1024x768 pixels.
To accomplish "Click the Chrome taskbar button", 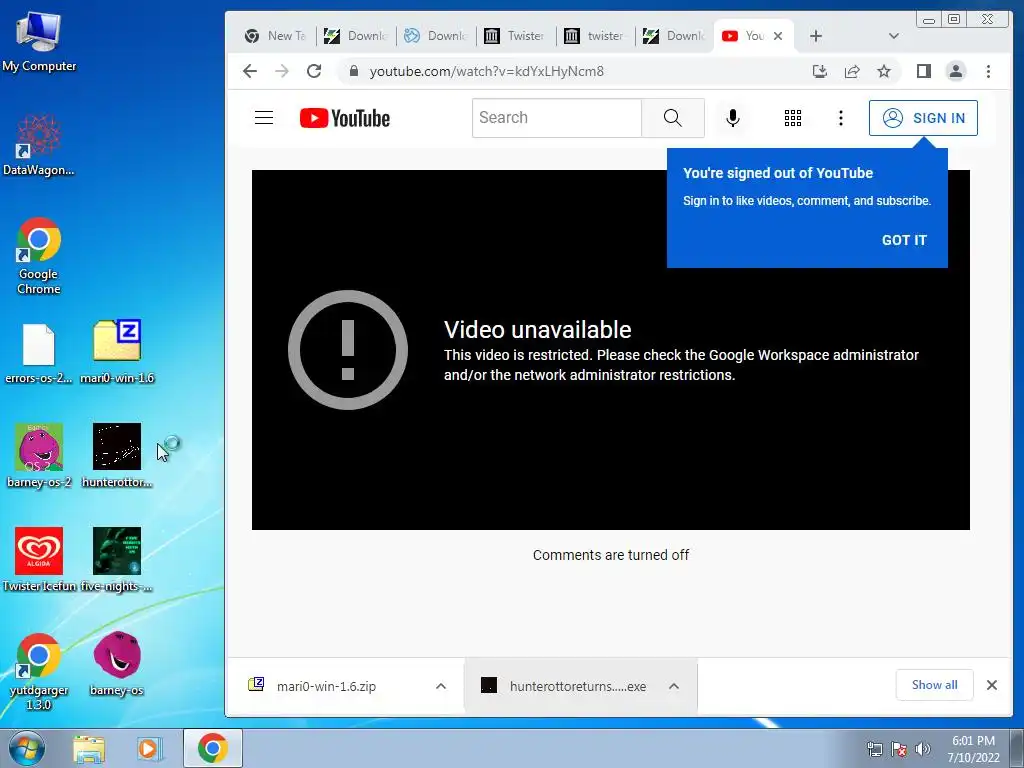I will tap(212, 748).
